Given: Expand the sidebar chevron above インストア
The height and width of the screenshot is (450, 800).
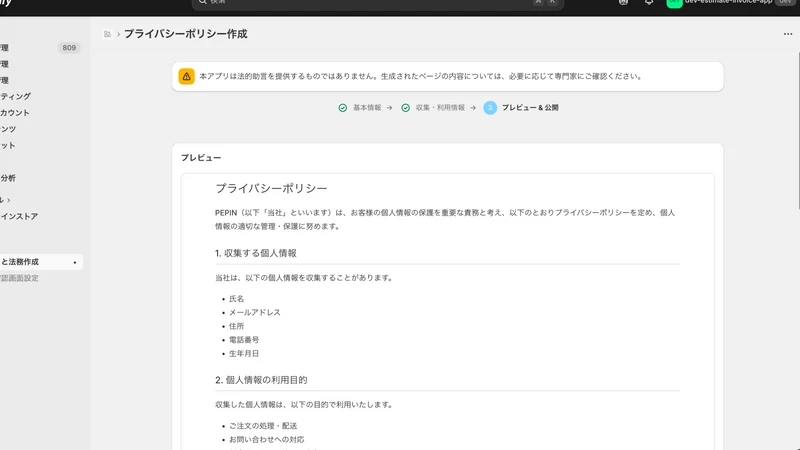Looking at the screenshot, I should (8, 200).
